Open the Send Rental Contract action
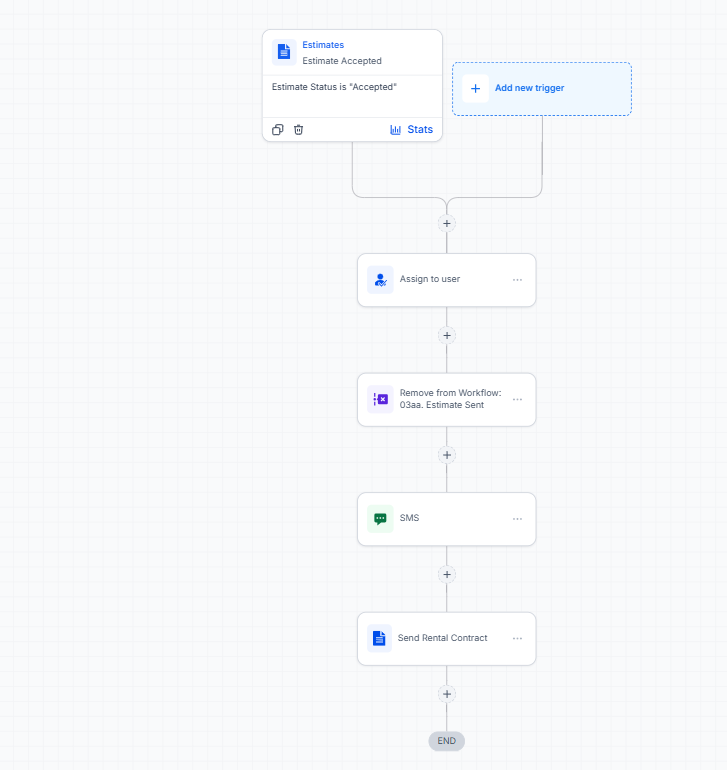Image resolution: width=727 pixels, height=770 pixels. (447, 638)
